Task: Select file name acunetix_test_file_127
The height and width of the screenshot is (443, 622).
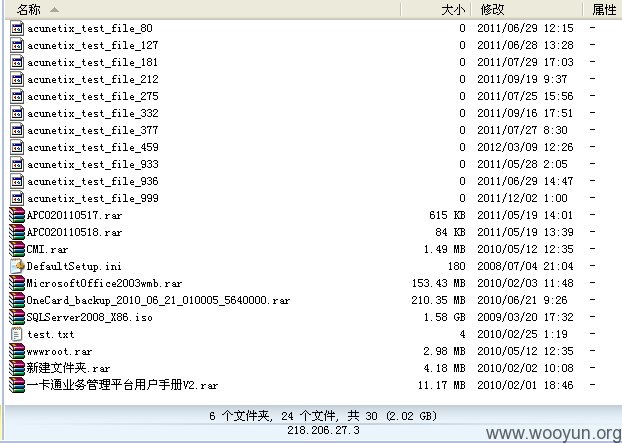Action: click(93, 46)
